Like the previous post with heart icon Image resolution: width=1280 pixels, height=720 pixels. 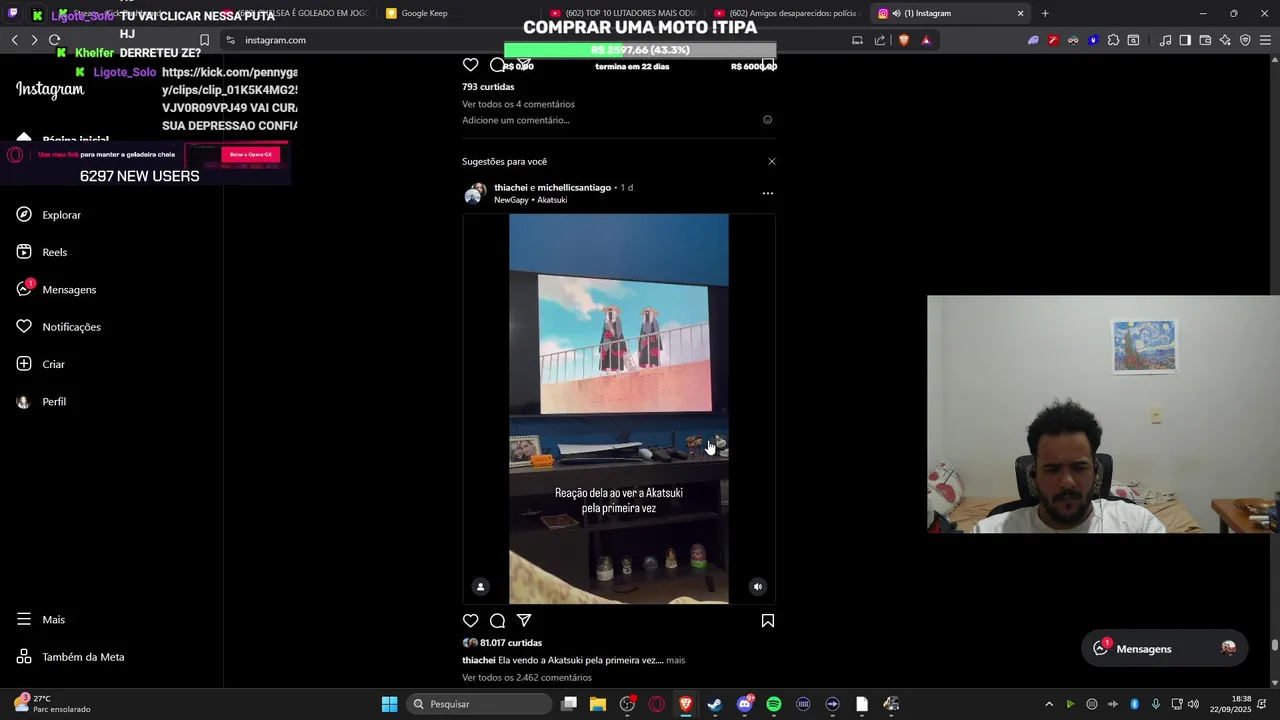[x=471, y=65]
